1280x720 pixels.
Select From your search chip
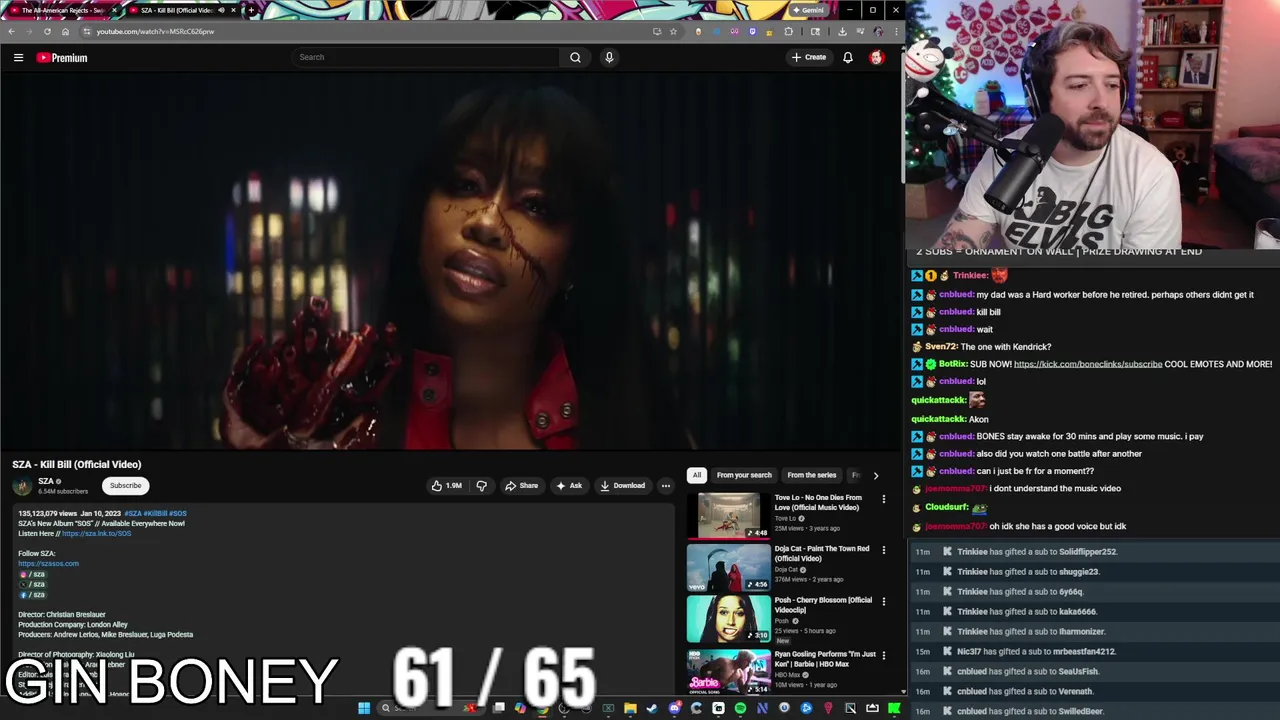click(744, 476)
